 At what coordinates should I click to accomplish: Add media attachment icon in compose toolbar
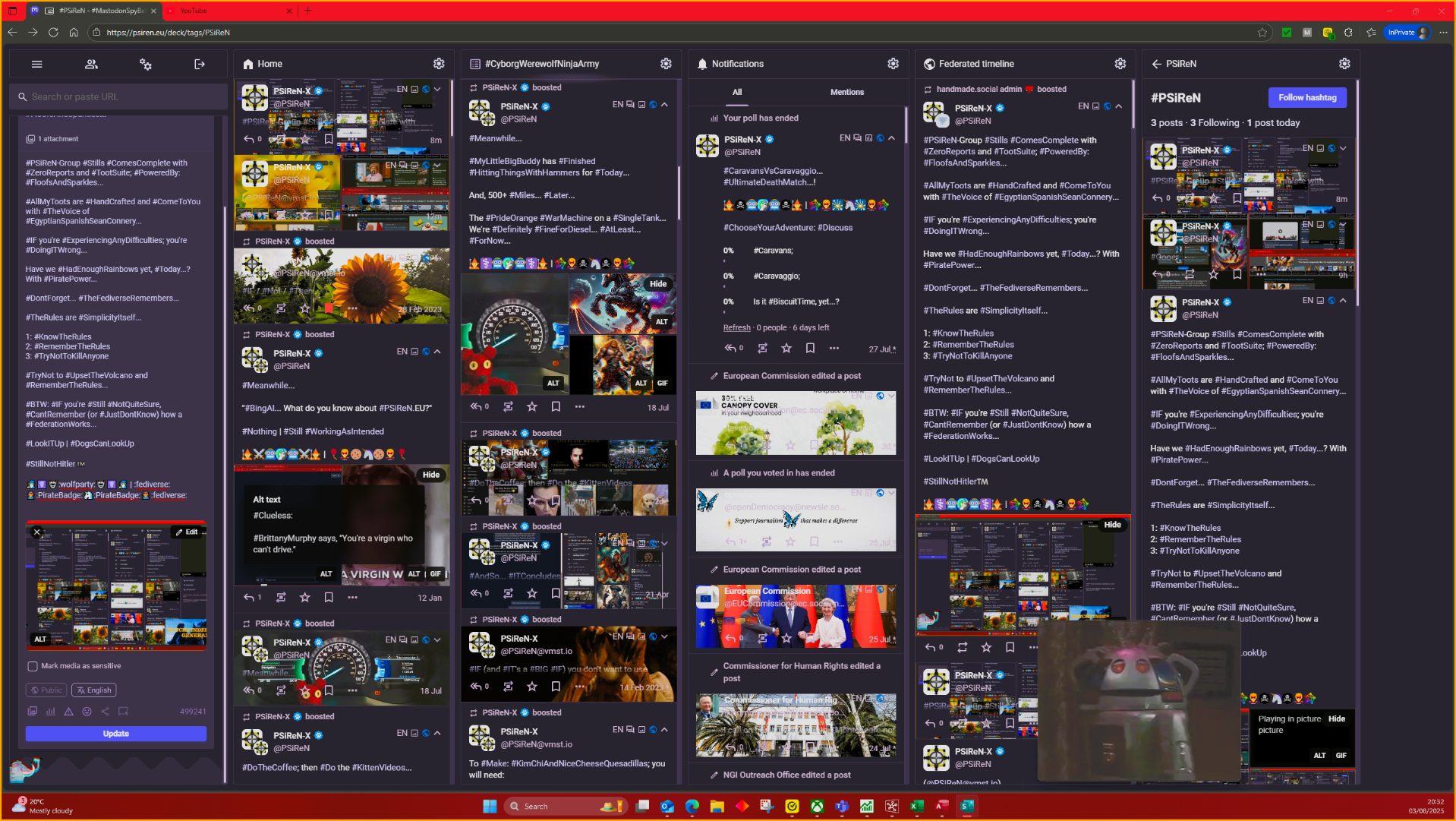(32, 712)
